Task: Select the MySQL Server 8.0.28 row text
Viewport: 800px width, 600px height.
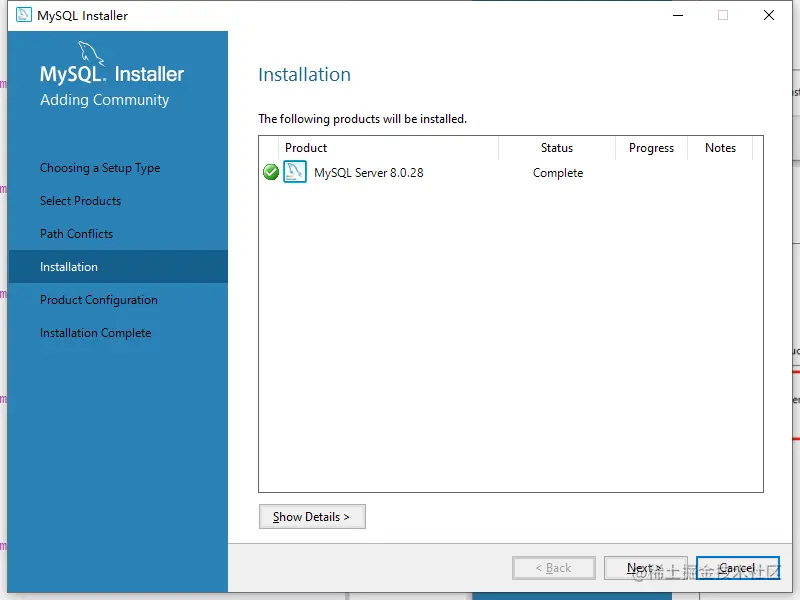Action: coord(369,173)
